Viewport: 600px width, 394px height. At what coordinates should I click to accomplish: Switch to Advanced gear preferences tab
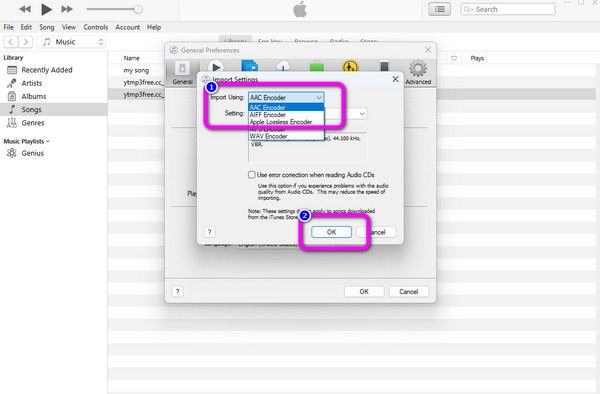(x=418, y=72)
